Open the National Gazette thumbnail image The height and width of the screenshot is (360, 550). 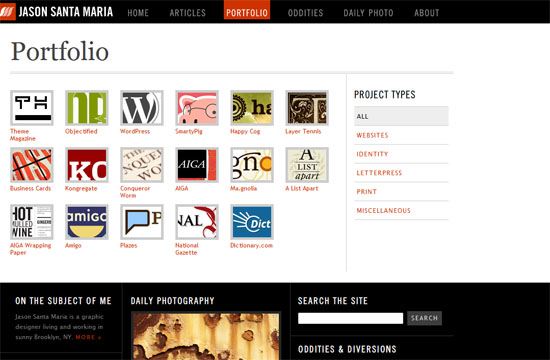tap(197, 222)
